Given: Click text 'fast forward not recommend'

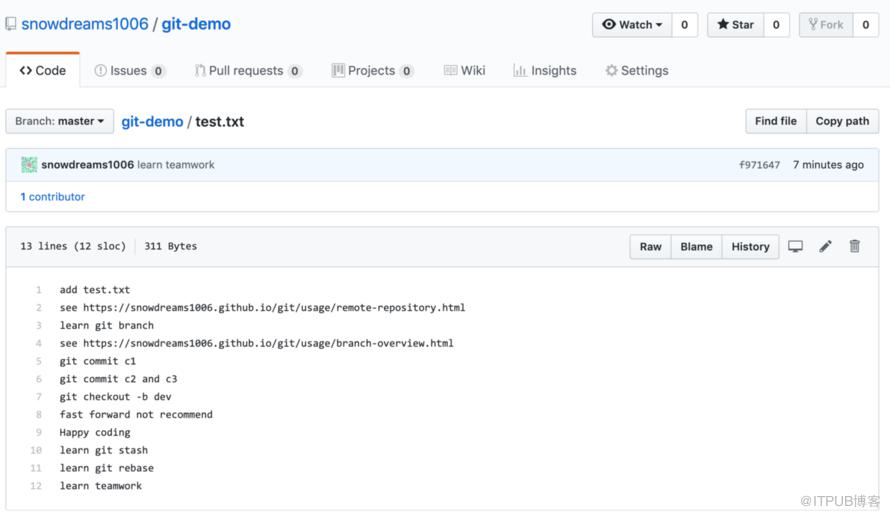Looking at the screenshot, I should point(136,414).
